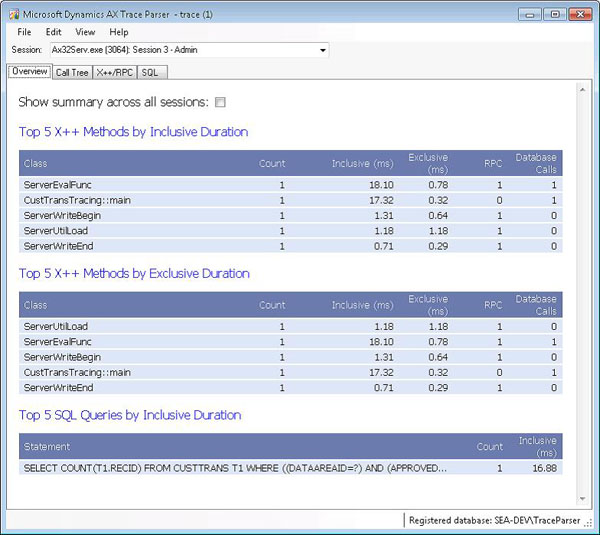
Task: Sort by Inclusive (ms) column in first table
Action: [x=363, y=163]
